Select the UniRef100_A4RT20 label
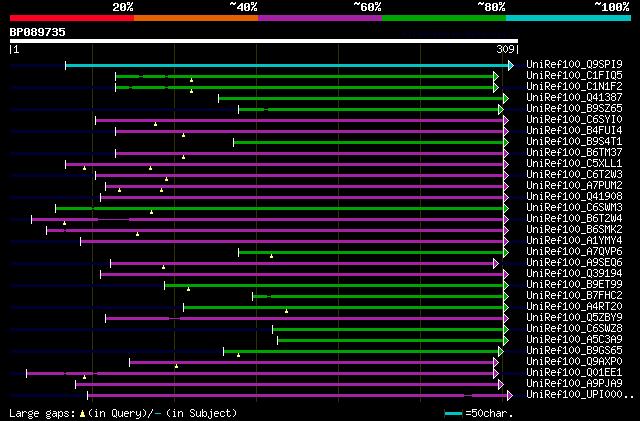Viewport: 640px width, 421px height. (x=574, y=307)
